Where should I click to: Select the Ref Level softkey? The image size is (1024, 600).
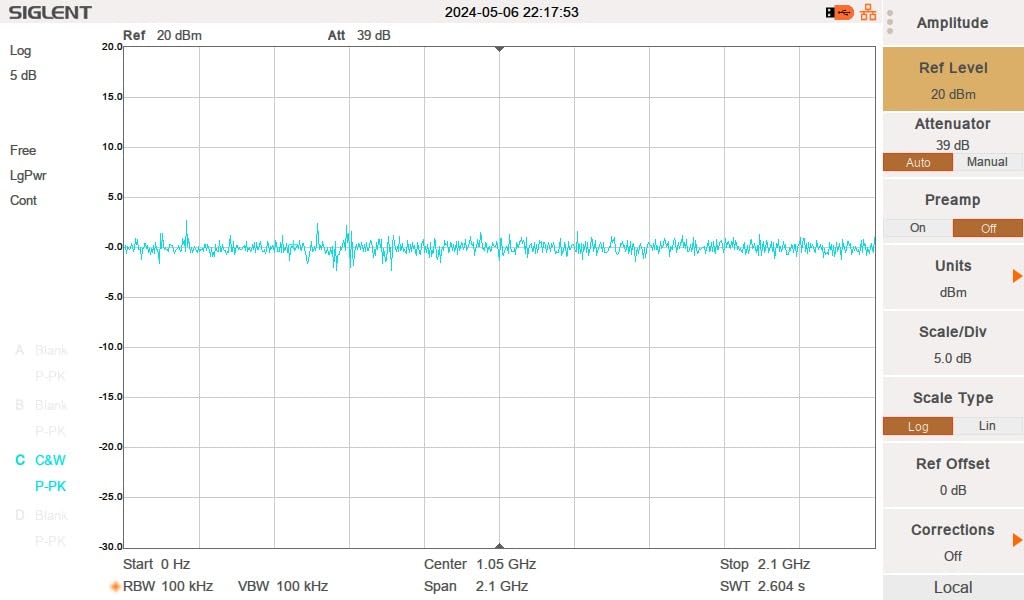(x=952, y=80)
